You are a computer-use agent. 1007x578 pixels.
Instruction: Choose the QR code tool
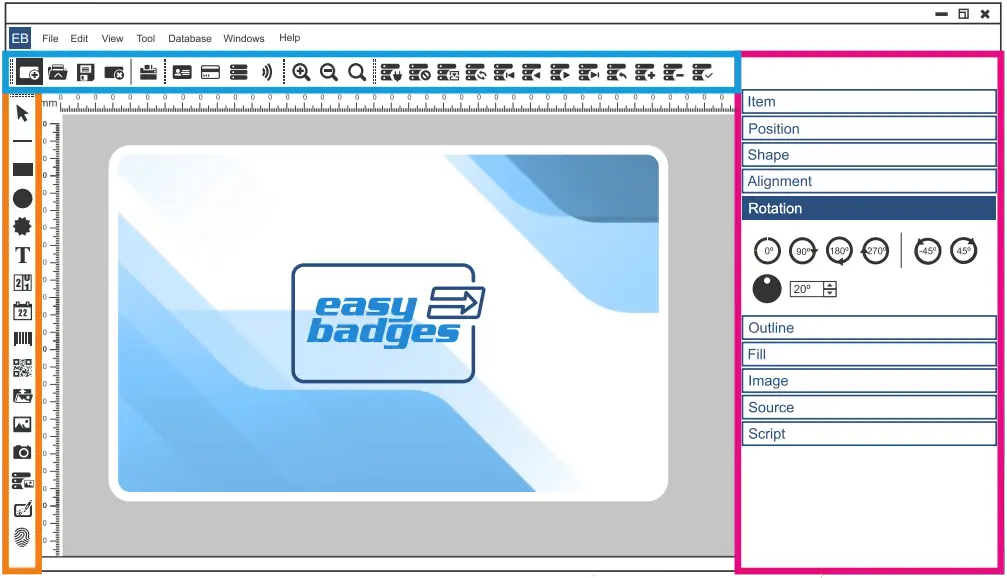pos(21,367)
